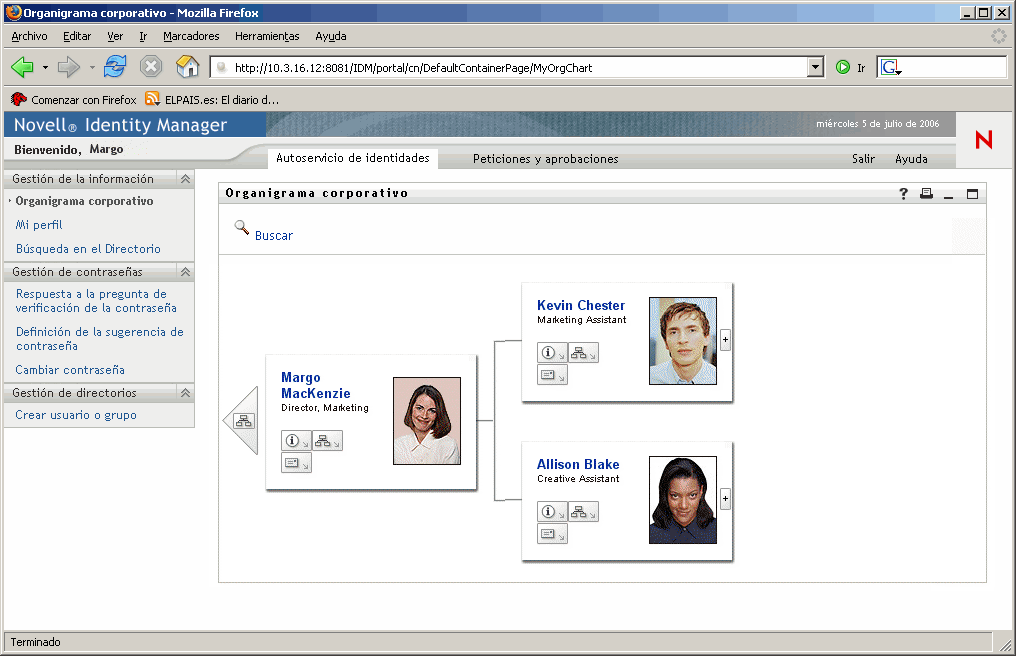This screenshot has height=656, width=1016.
Task: Click the Buscar link
Action: [273, 236]
